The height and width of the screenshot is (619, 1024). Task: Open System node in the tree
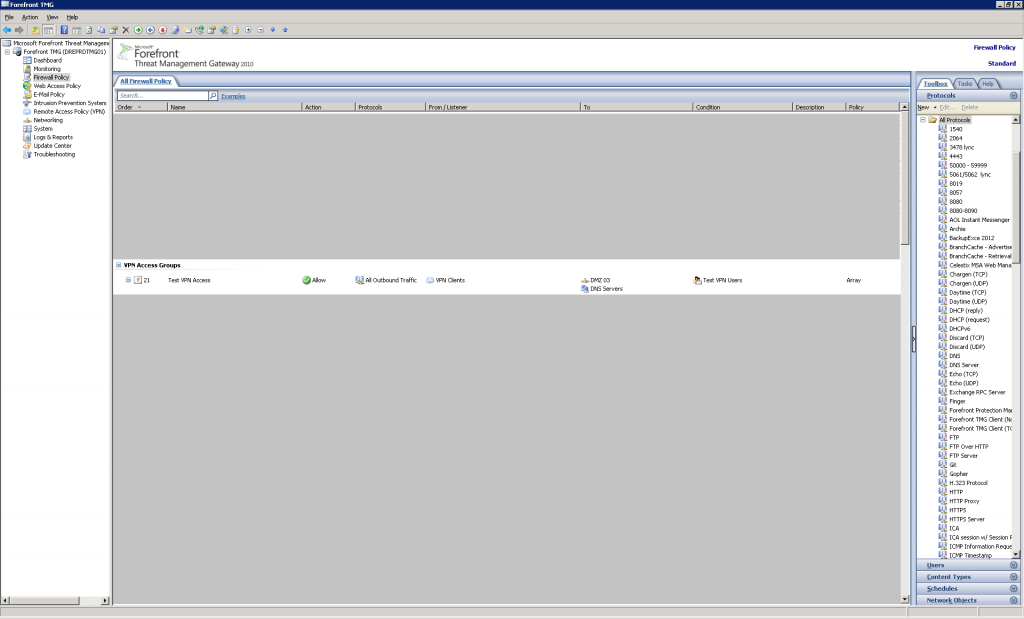43,129
